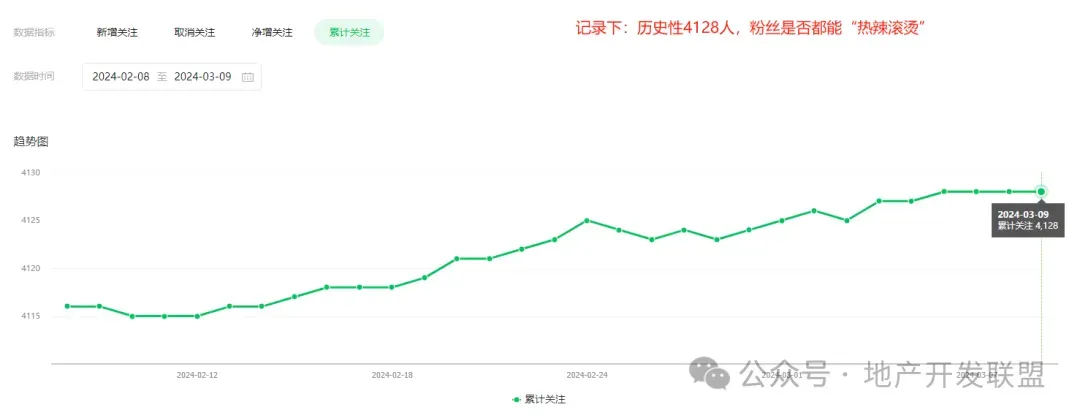1080x418 pixels.
Task: Click the 数据指标 label
Action: (x=34, y=33)
